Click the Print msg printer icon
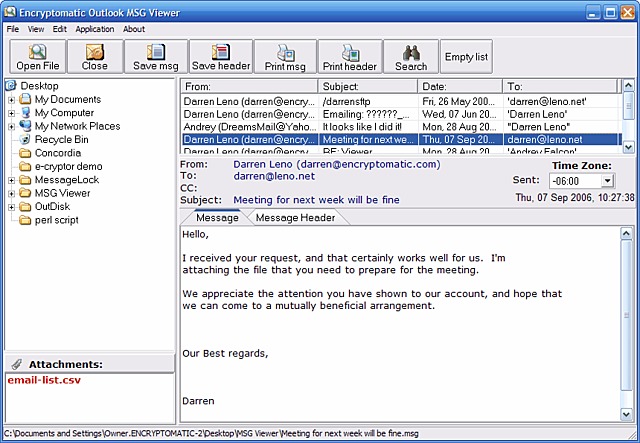This screenshot has height=443, width=640. click(285, 53)
